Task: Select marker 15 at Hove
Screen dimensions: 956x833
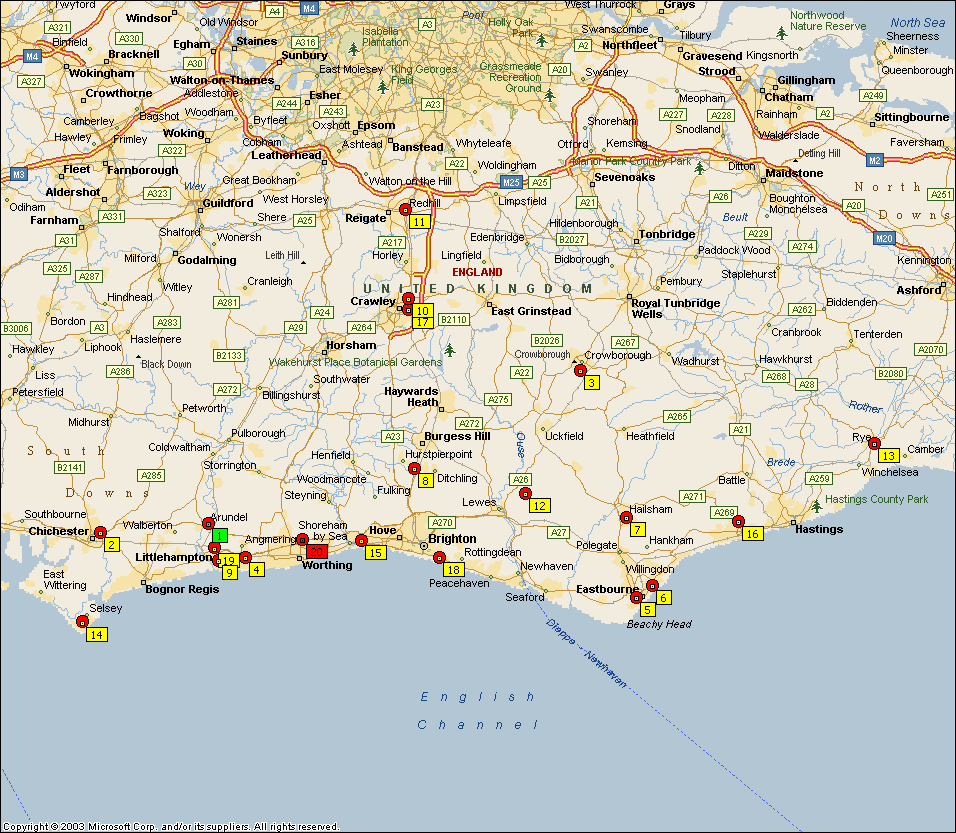Action: click(x=375, y=553)
